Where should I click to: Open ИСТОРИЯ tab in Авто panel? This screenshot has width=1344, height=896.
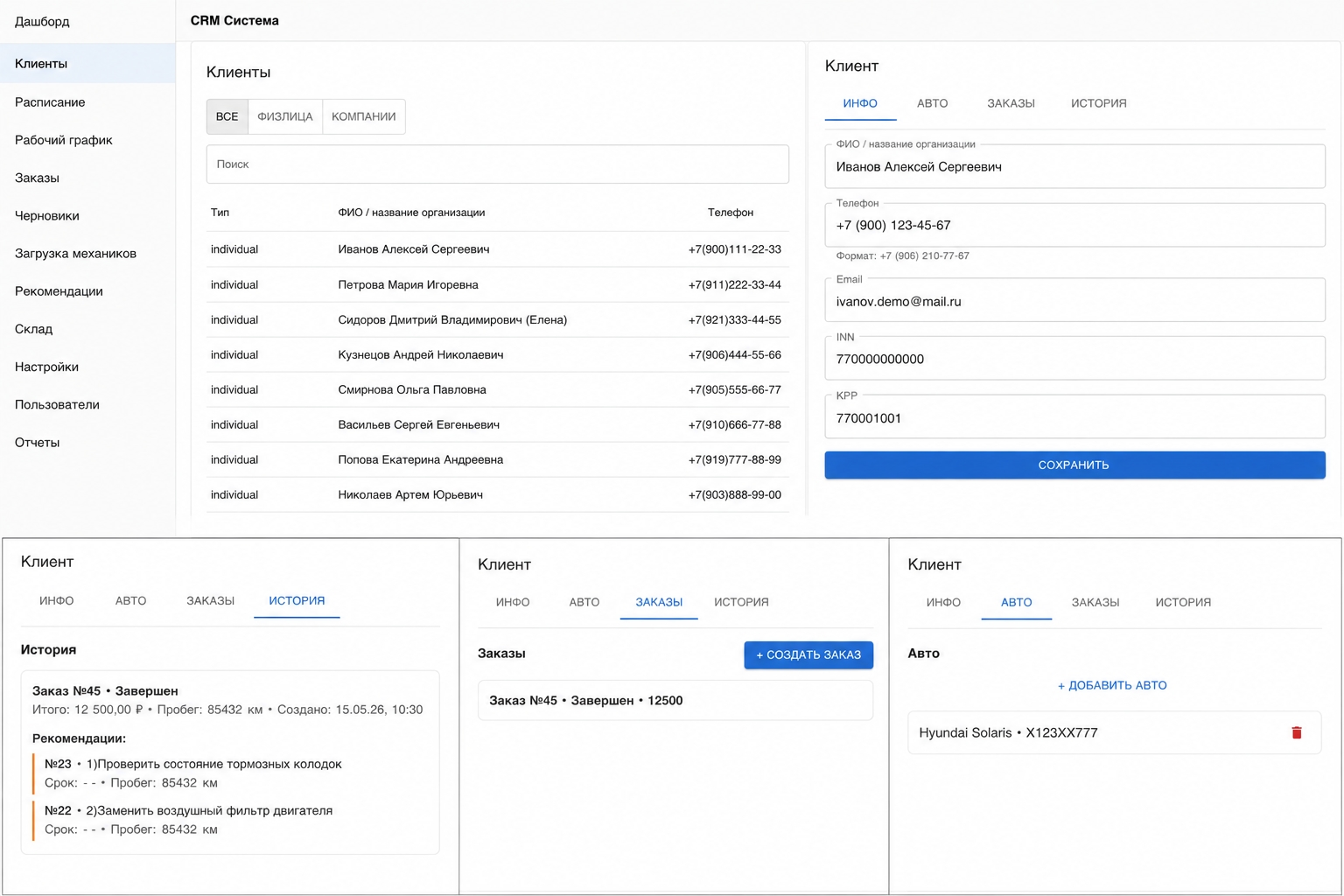coord(1183,603)
